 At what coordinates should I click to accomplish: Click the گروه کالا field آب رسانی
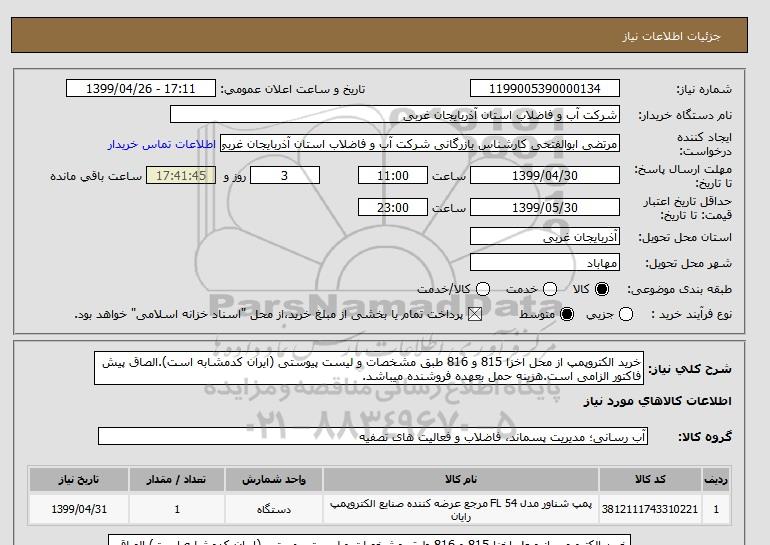tap(373, 436)
